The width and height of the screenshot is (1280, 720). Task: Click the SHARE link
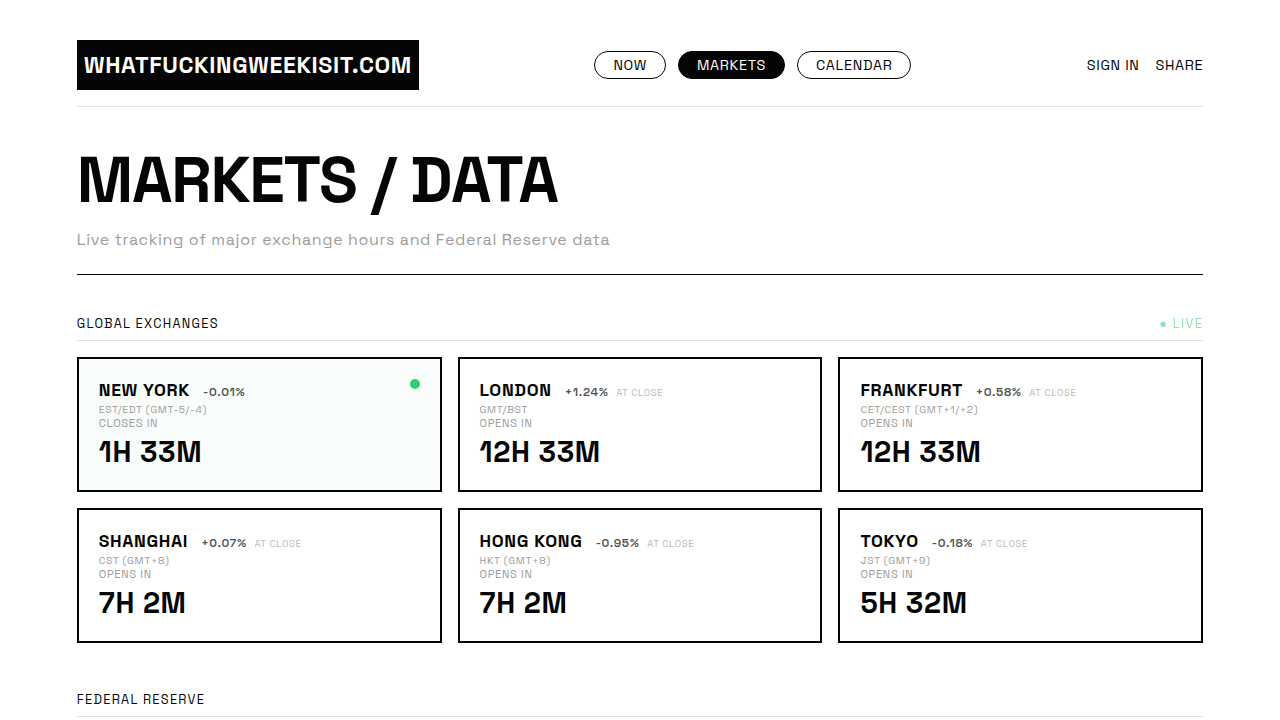pos(1179,65)
